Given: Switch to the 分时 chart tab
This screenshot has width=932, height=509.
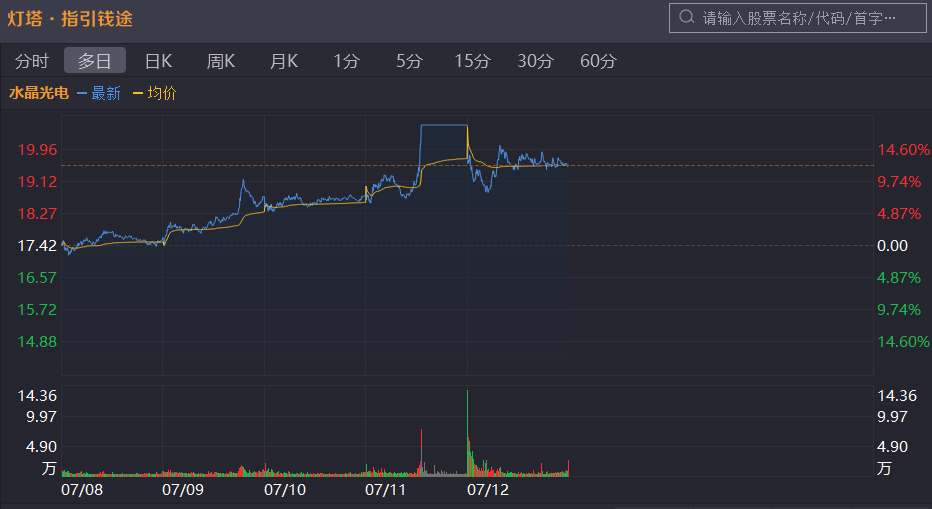Looking at the screenshot, I should pos(31,61).
